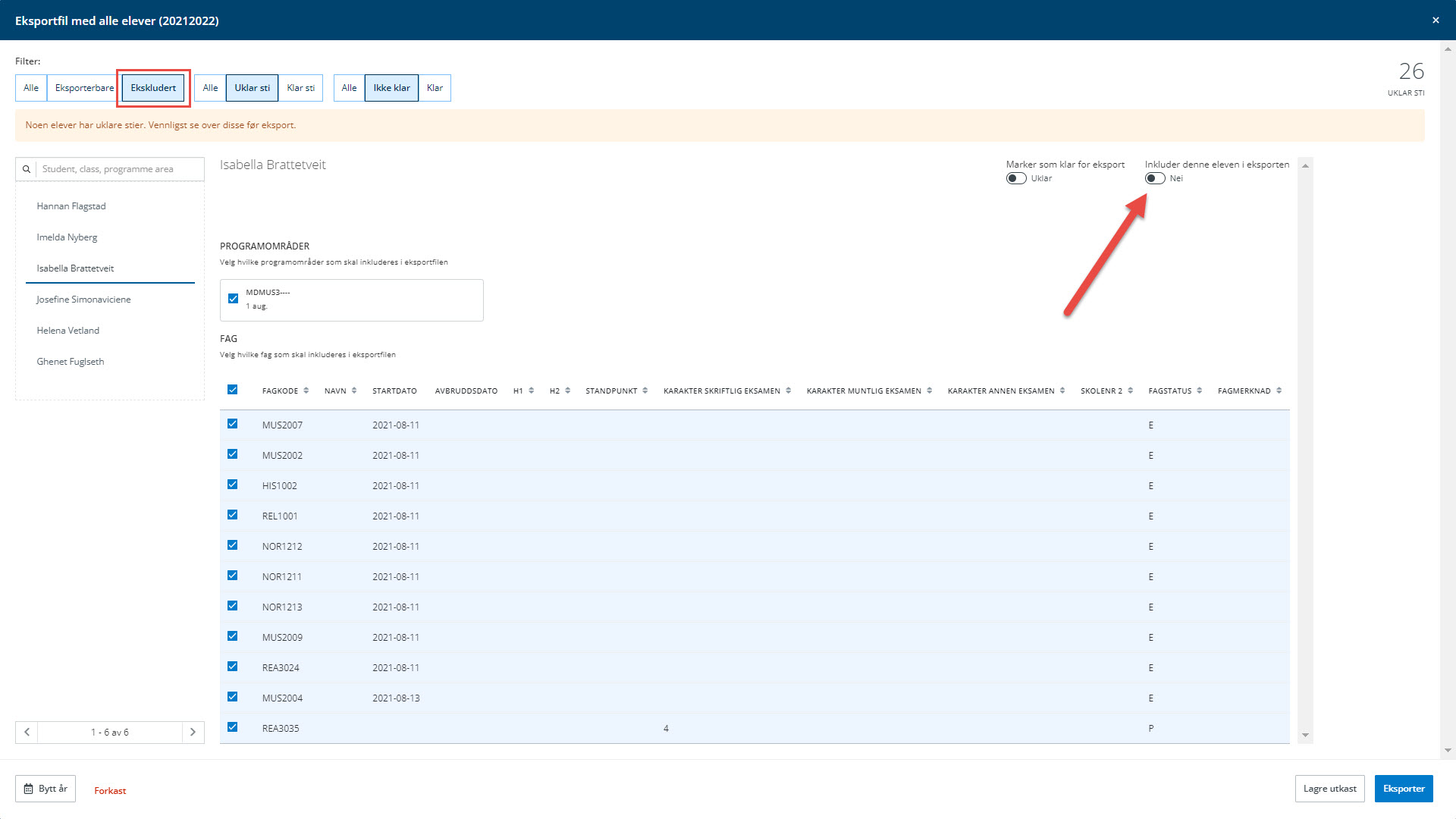Select the Ikke klar filter

(x=391, y=88)
